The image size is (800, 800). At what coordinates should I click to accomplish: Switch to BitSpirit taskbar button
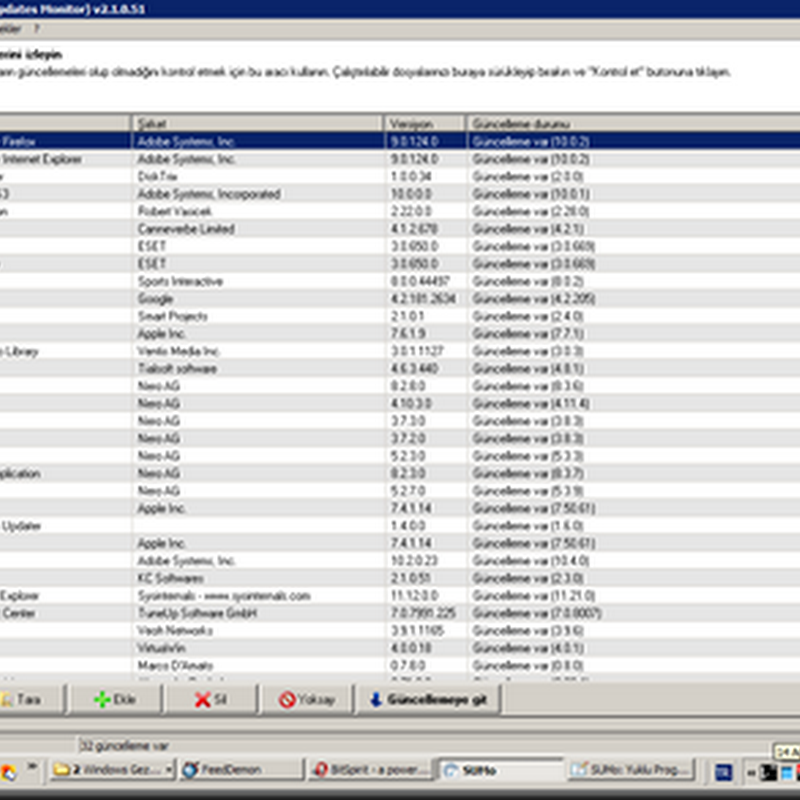click(370, 769)
